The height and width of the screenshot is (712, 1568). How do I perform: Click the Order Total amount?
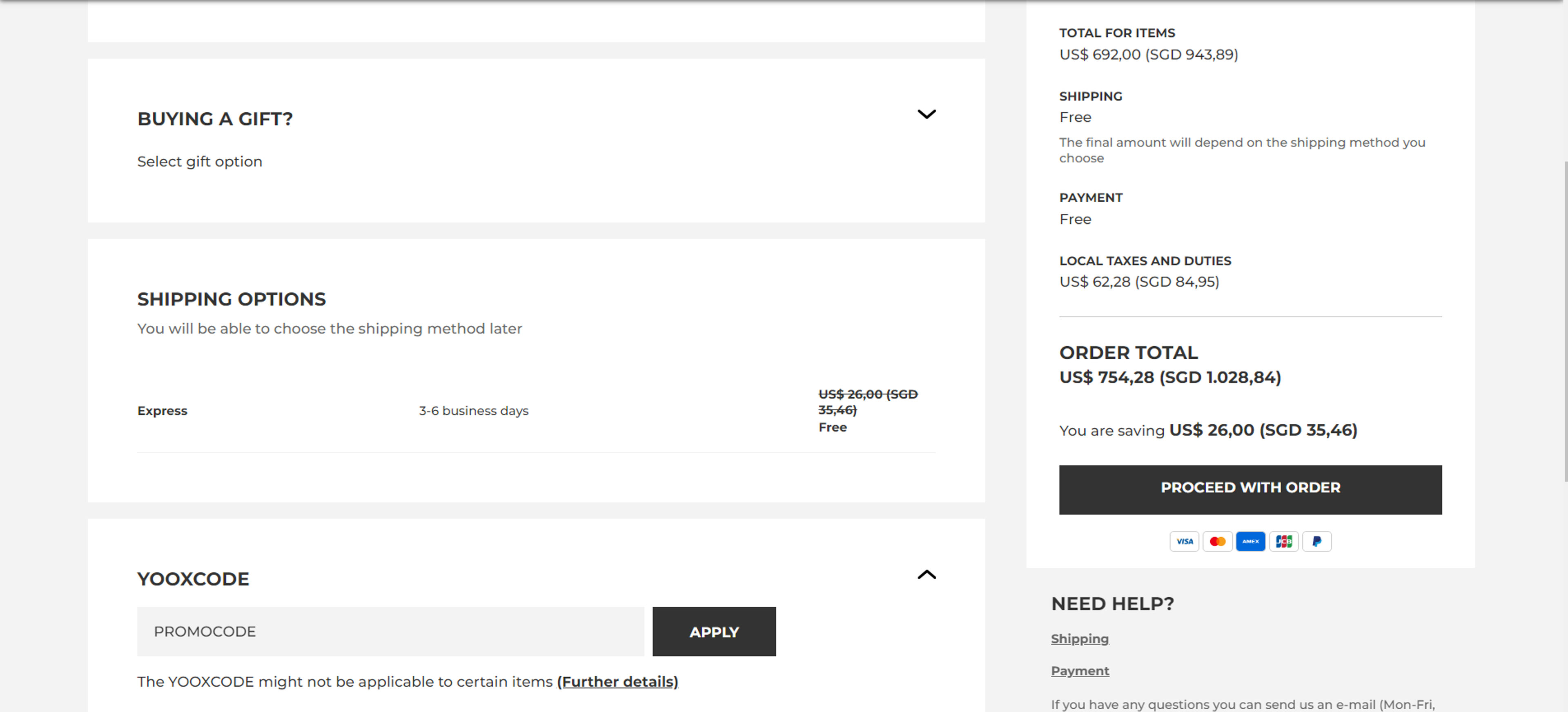[x=1170, y=377]
